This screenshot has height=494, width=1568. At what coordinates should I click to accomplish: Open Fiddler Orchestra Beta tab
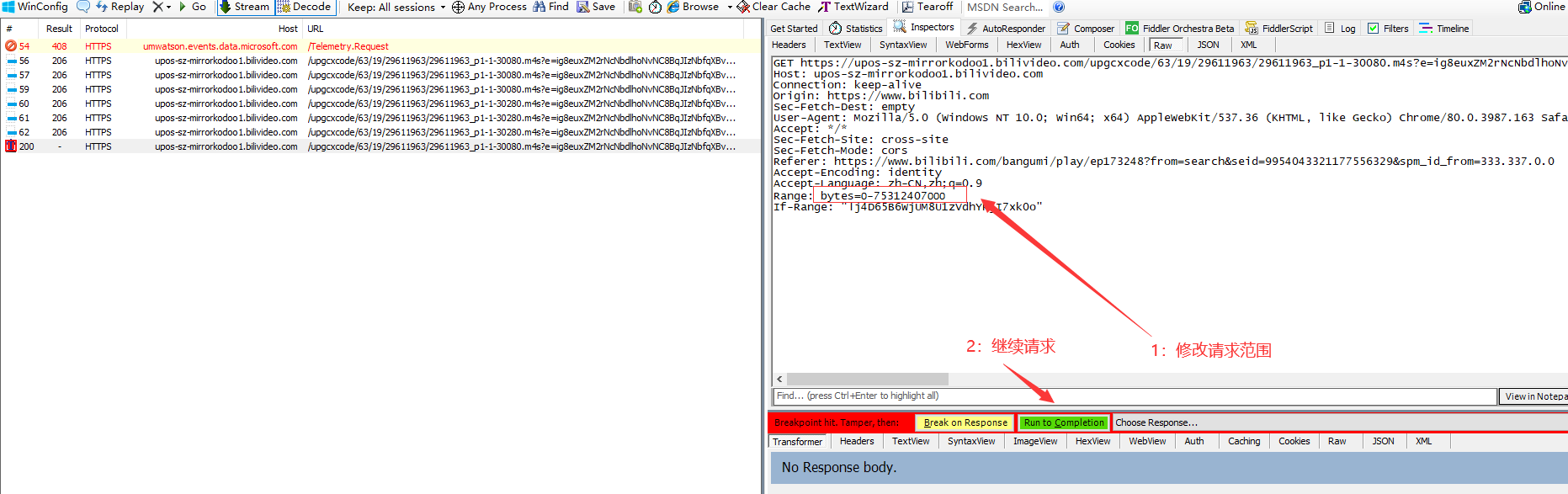(1180, 29)
